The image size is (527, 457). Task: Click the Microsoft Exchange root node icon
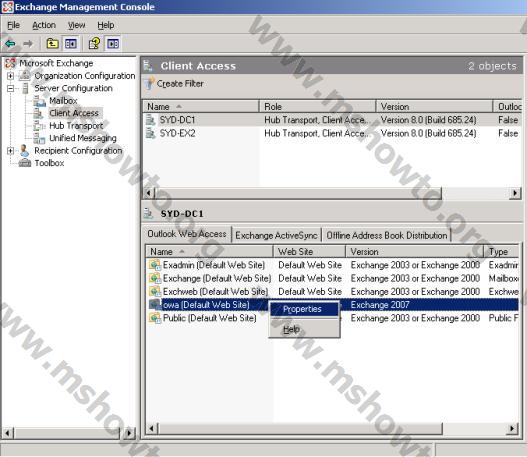(10, 63)
